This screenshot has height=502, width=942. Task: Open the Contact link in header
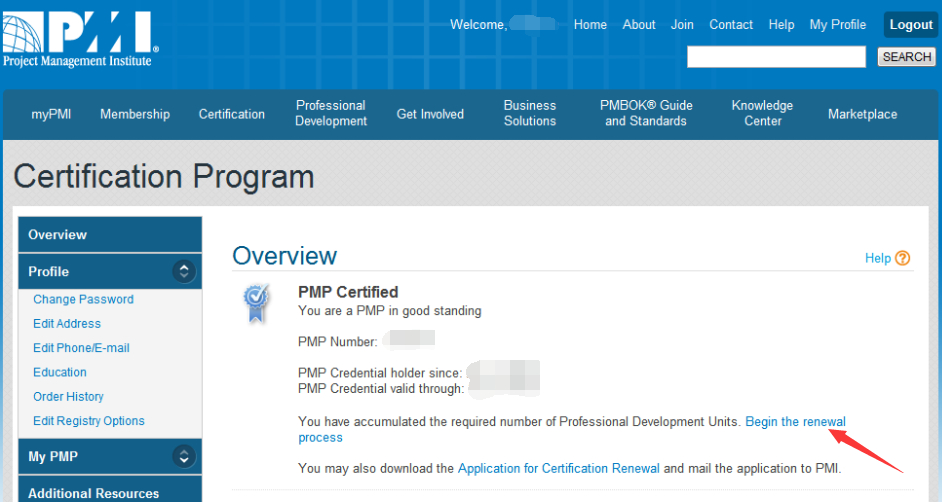[731, 25]
